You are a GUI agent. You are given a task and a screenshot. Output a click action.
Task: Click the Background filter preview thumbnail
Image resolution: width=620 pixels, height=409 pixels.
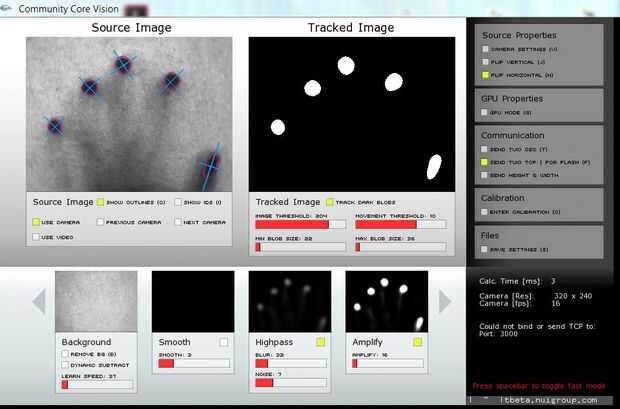pyautogui.click(x=96, y=301)
